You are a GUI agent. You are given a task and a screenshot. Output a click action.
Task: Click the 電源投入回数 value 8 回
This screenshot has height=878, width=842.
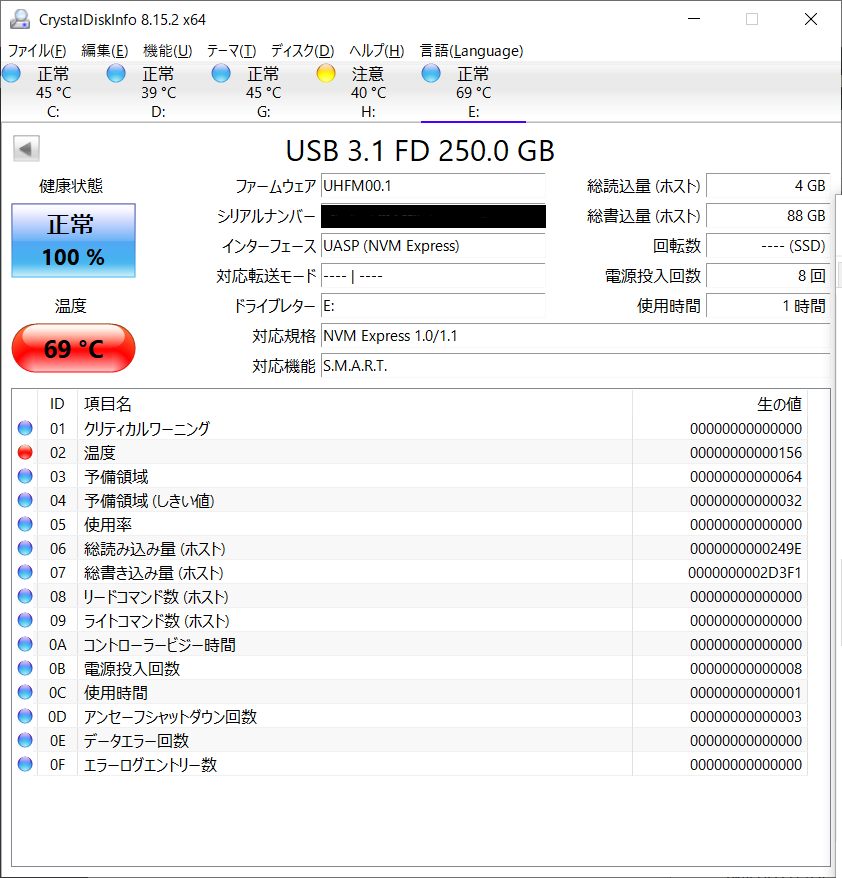(x=768, y=276)
